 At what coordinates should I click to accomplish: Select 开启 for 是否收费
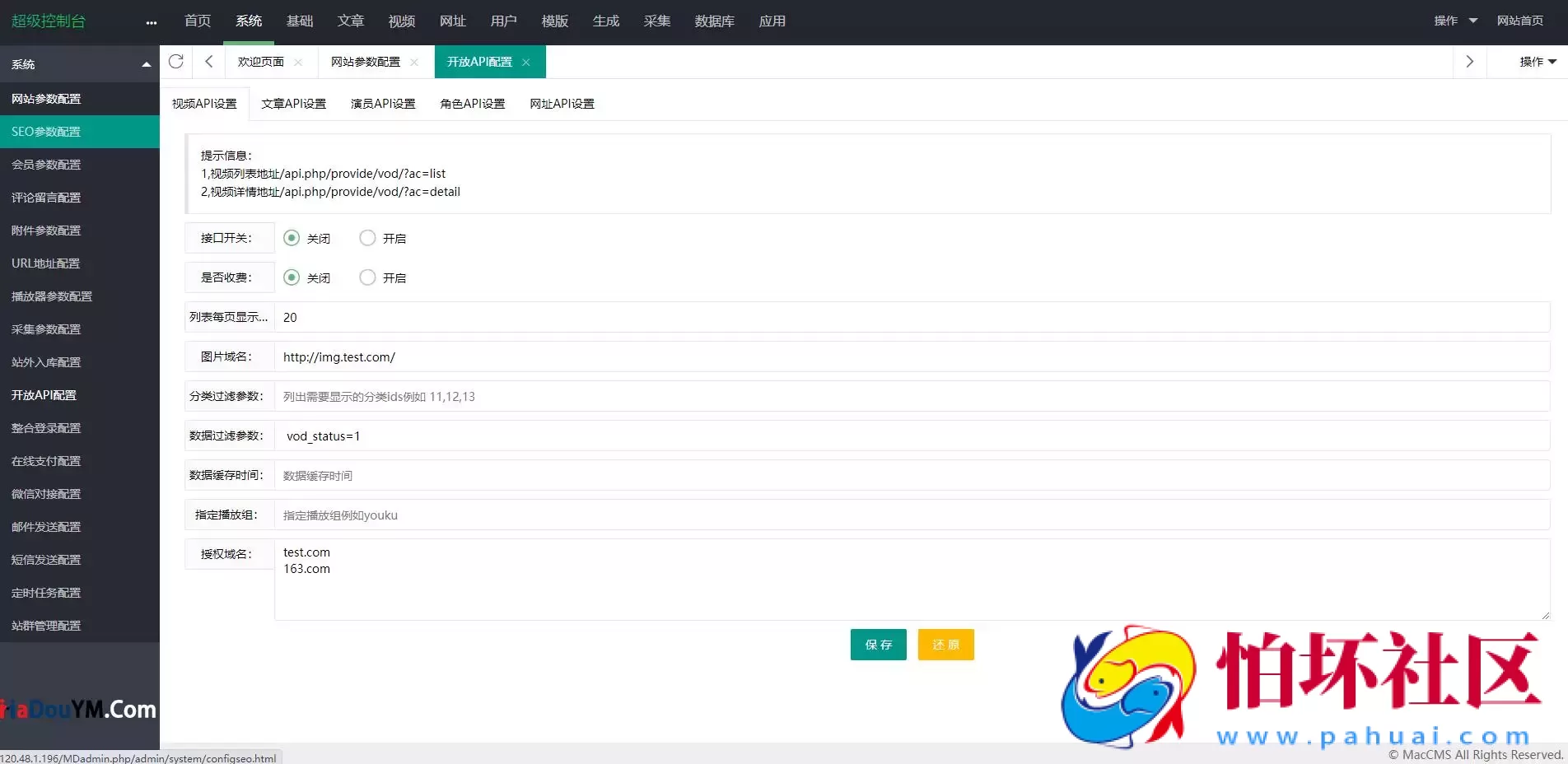pos(367,277)
